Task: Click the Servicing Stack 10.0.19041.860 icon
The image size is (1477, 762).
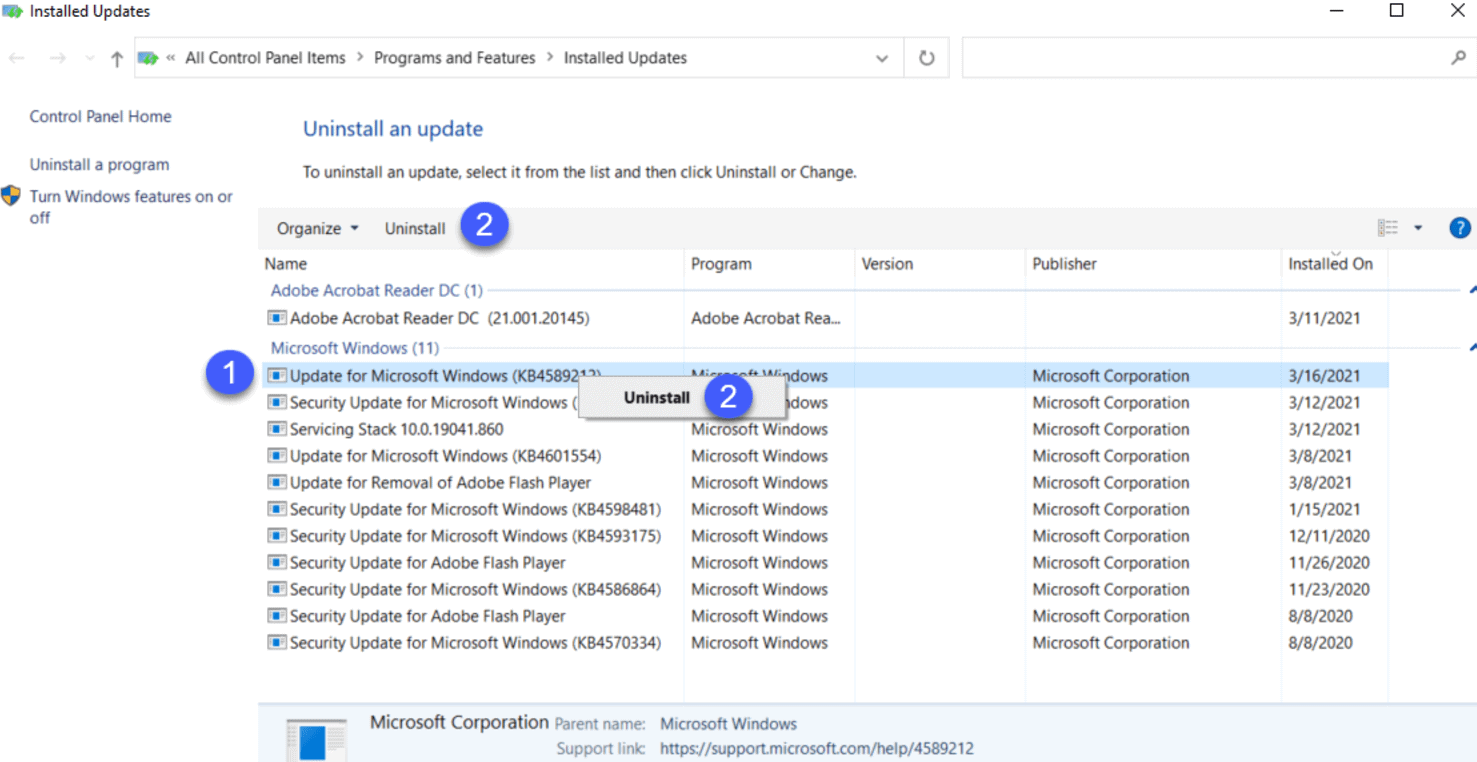Action: coord(277,429)
